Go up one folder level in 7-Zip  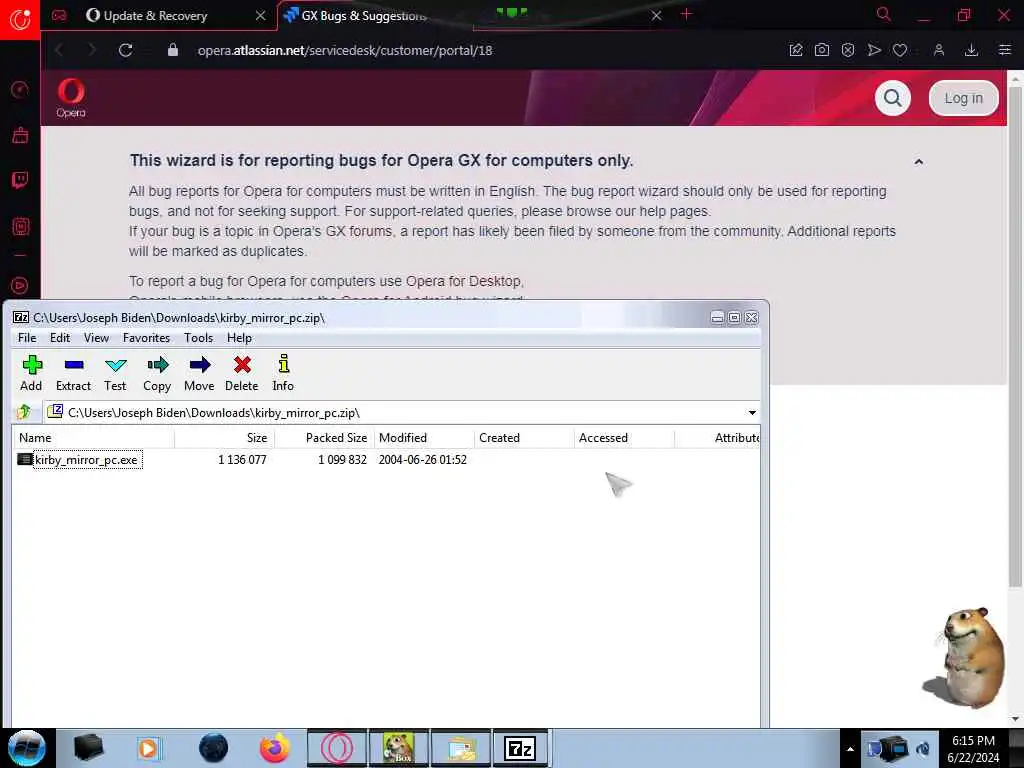(24, 412)
